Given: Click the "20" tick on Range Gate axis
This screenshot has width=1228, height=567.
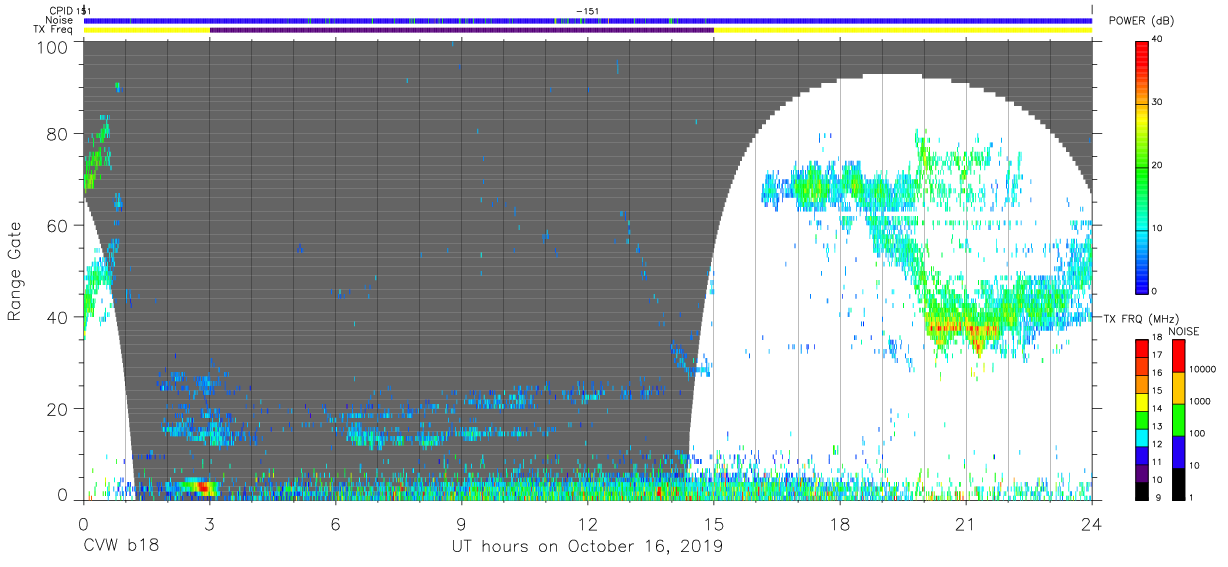Looking at the screenshot, I should click(x=57, y=409).
